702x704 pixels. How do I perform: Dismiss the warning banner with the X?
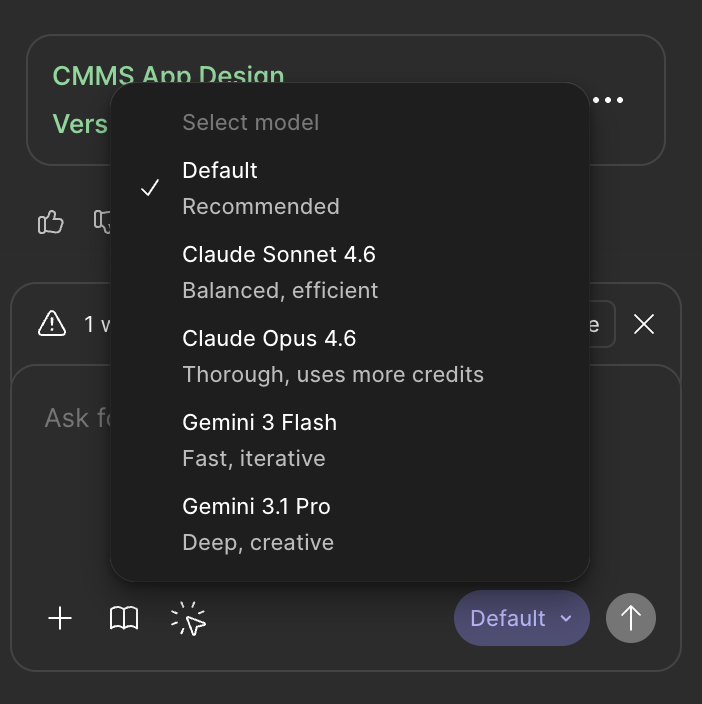tap(644, 324)
